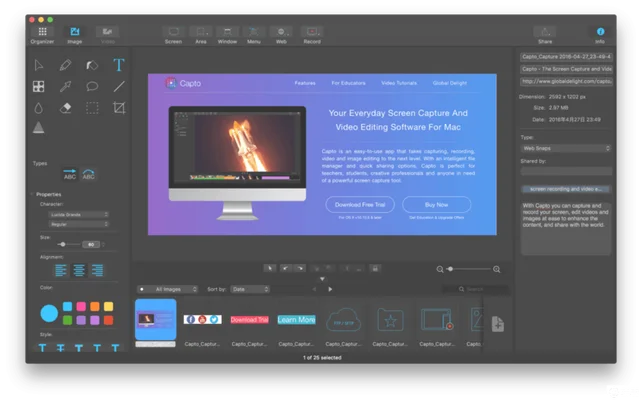Viewport: 642px width, 400px height.
Task: Click For Educators in the captured webpage
Action: pos(348,83)
